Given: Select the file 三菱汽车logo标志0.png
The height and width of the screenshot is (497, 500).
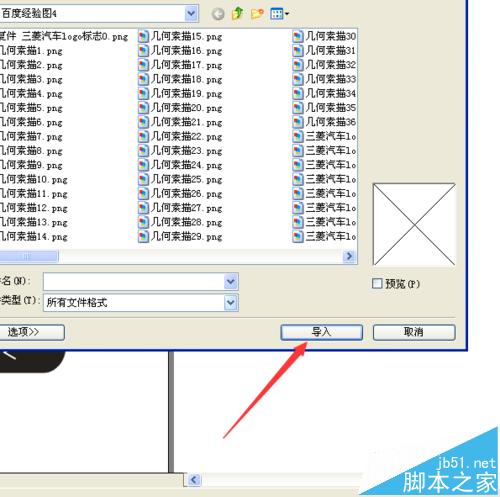Looking at the screenshot, I should [64, 36].
